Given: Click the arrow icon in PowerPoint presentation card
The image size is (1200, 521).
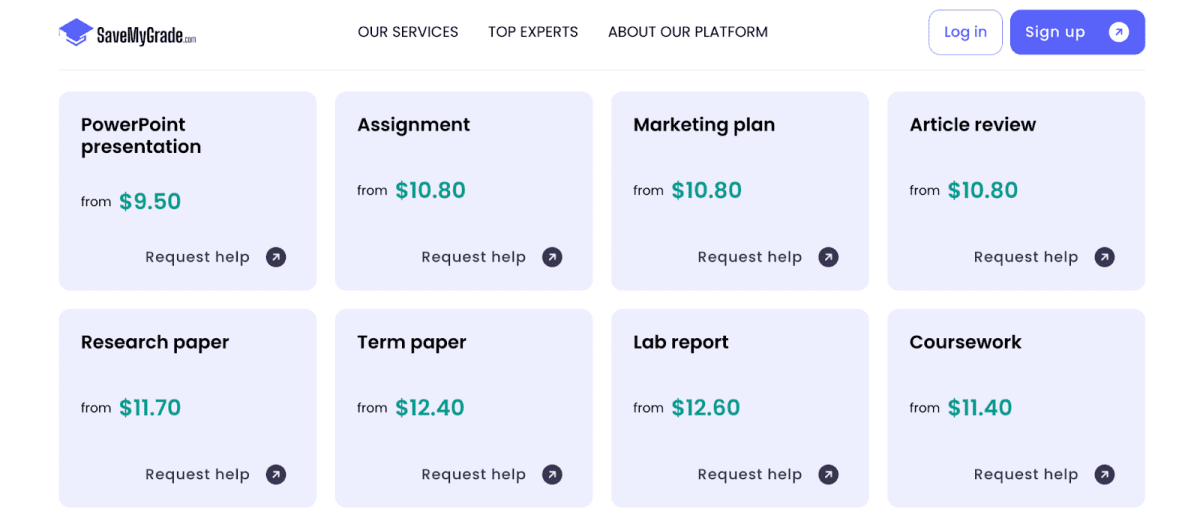Looking at the screenshot, I should 276,257.
